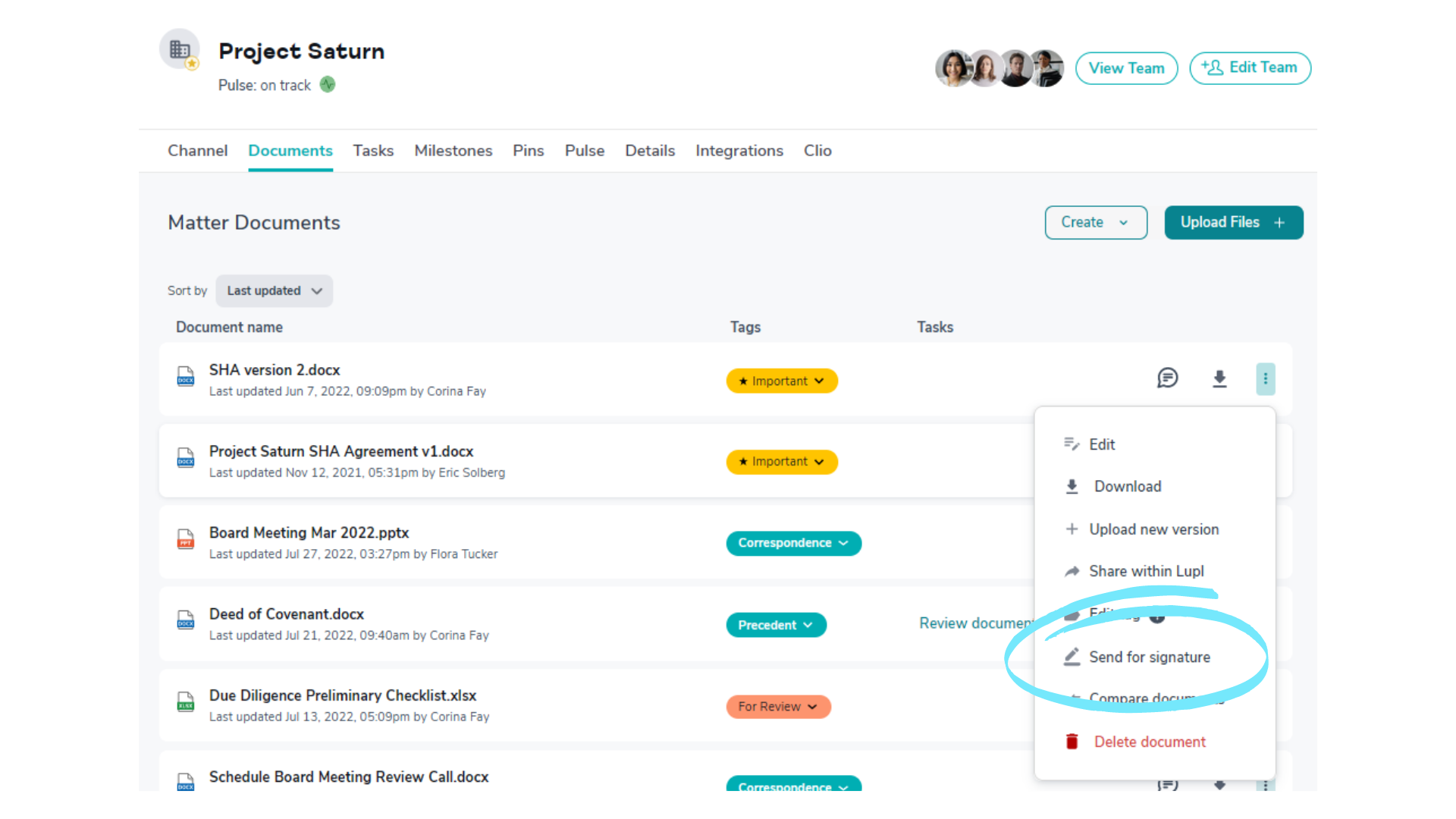Click the Upload Files button

click(1233, 223)
